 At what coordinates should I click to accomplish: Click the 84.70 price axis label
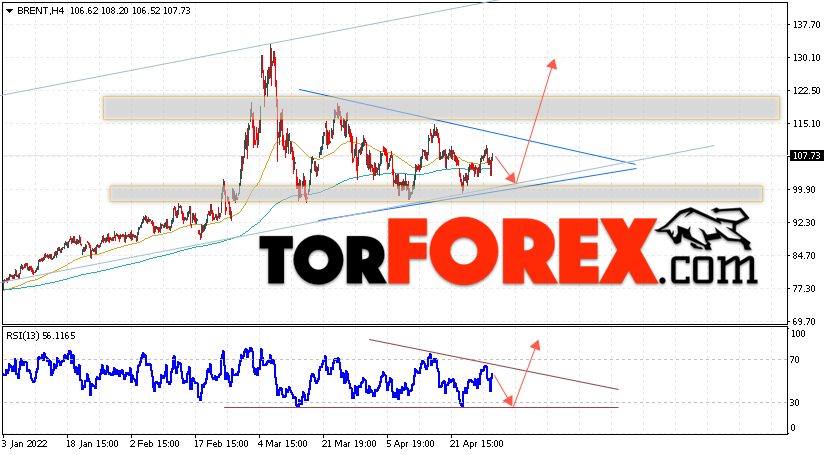804,256
